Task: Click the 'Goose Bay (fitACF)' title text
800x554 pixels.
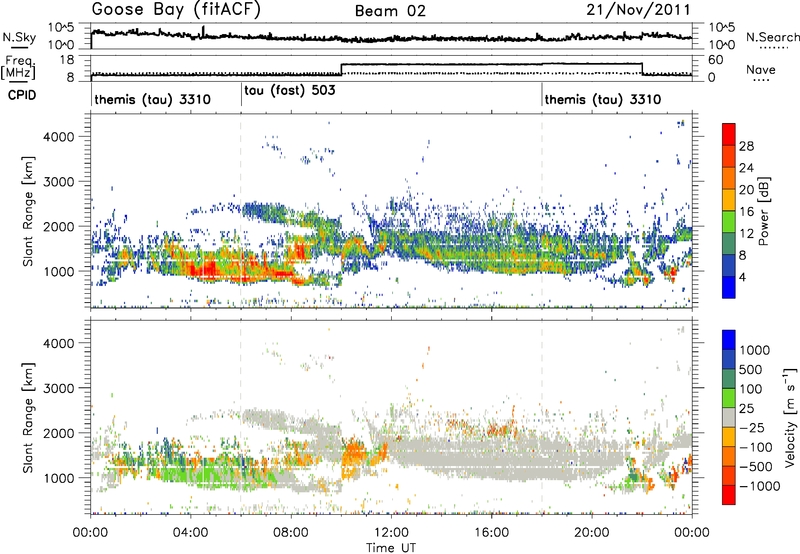Action: pyautogui.click(x=176, y=10)
